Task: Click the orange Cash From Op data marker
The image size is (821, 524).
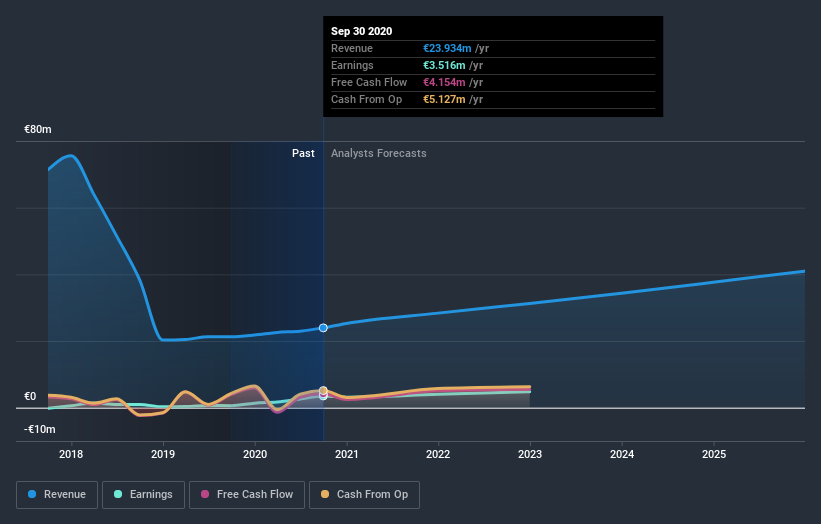Action: click(323, 391)
